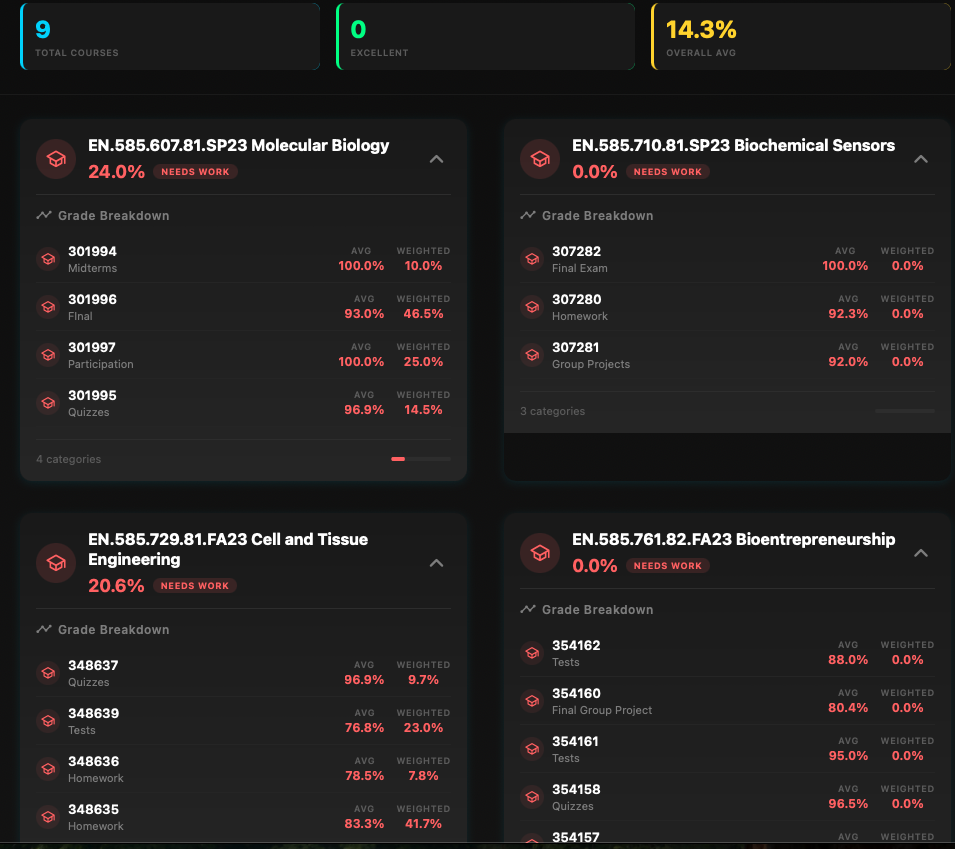Select the icon beside 307282 Final Exam

[531, 259]
